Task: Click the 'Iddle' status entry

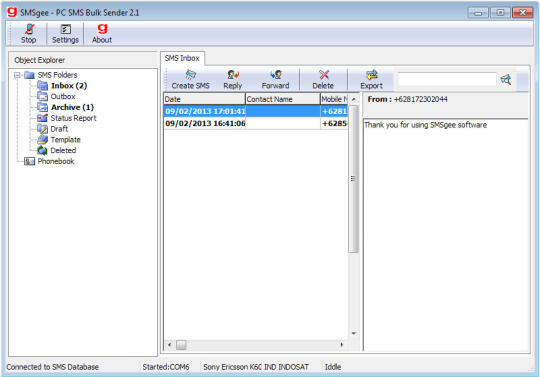Action: click(x=333, y=367)
